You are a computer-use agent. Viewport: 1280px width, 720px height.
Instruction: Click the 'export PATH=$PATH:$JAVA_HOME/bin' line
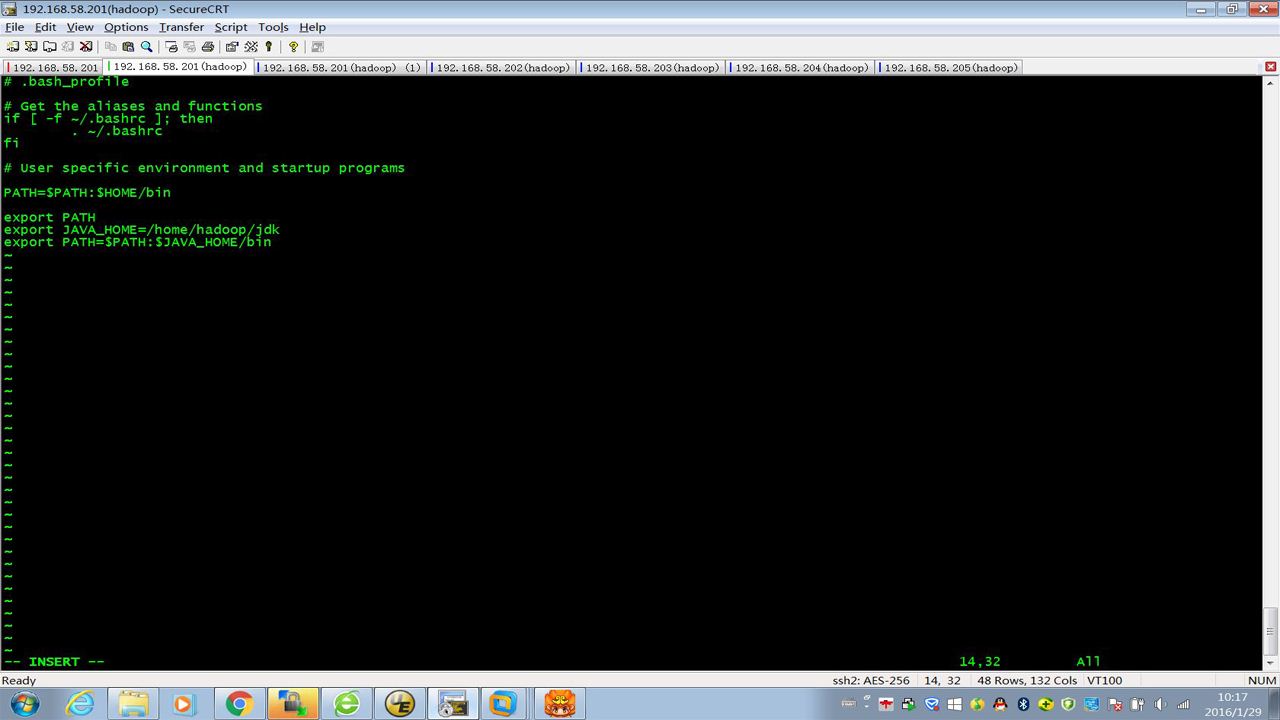coord(137,242)
